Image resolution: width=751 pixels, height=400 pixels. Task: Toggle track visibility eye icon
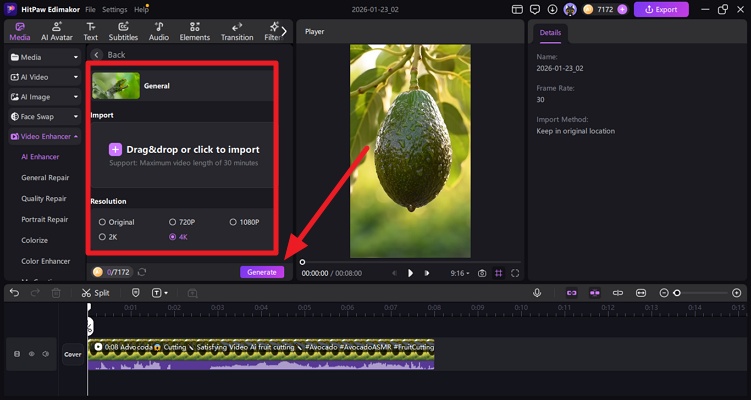coord(31,354)
